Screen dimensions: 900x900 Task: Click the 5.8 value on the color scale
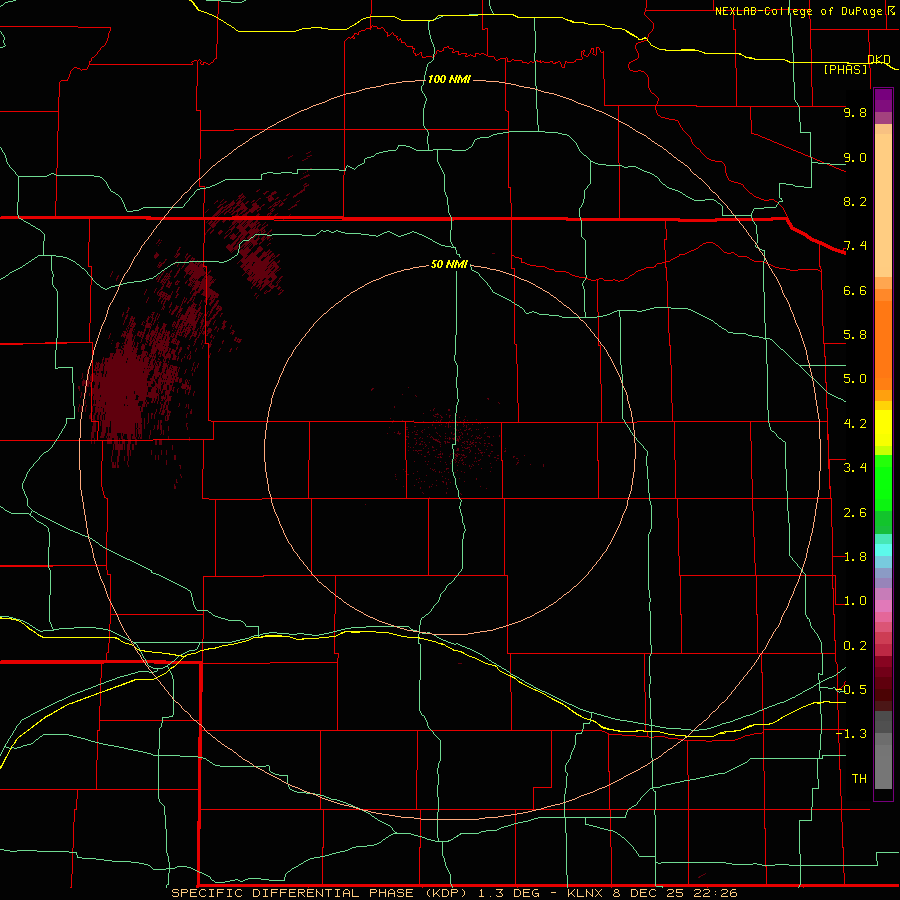tap(855, 335)
